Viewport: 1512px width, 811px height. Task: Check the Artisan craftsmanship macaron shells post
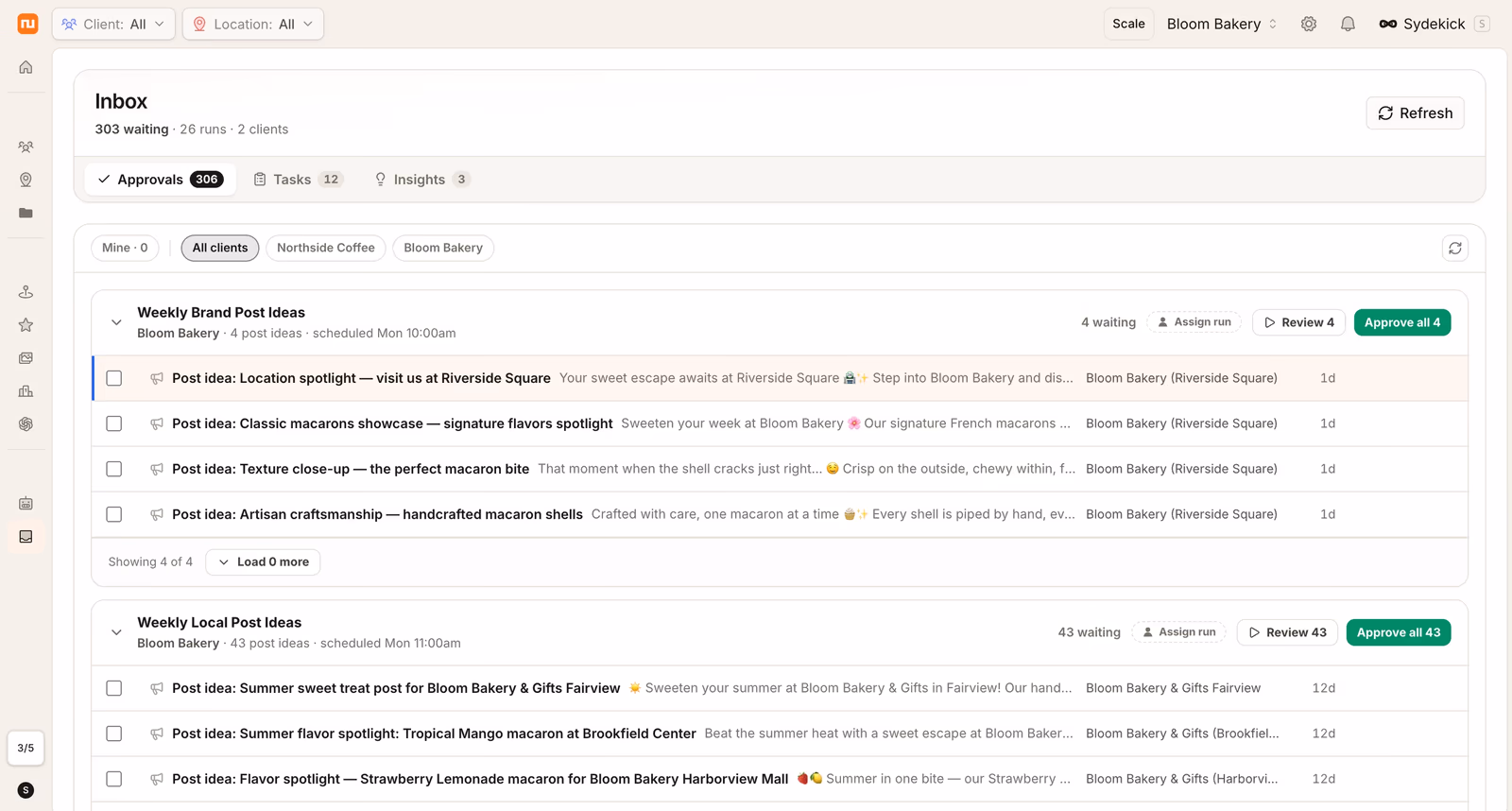click(x=114, y=514)
